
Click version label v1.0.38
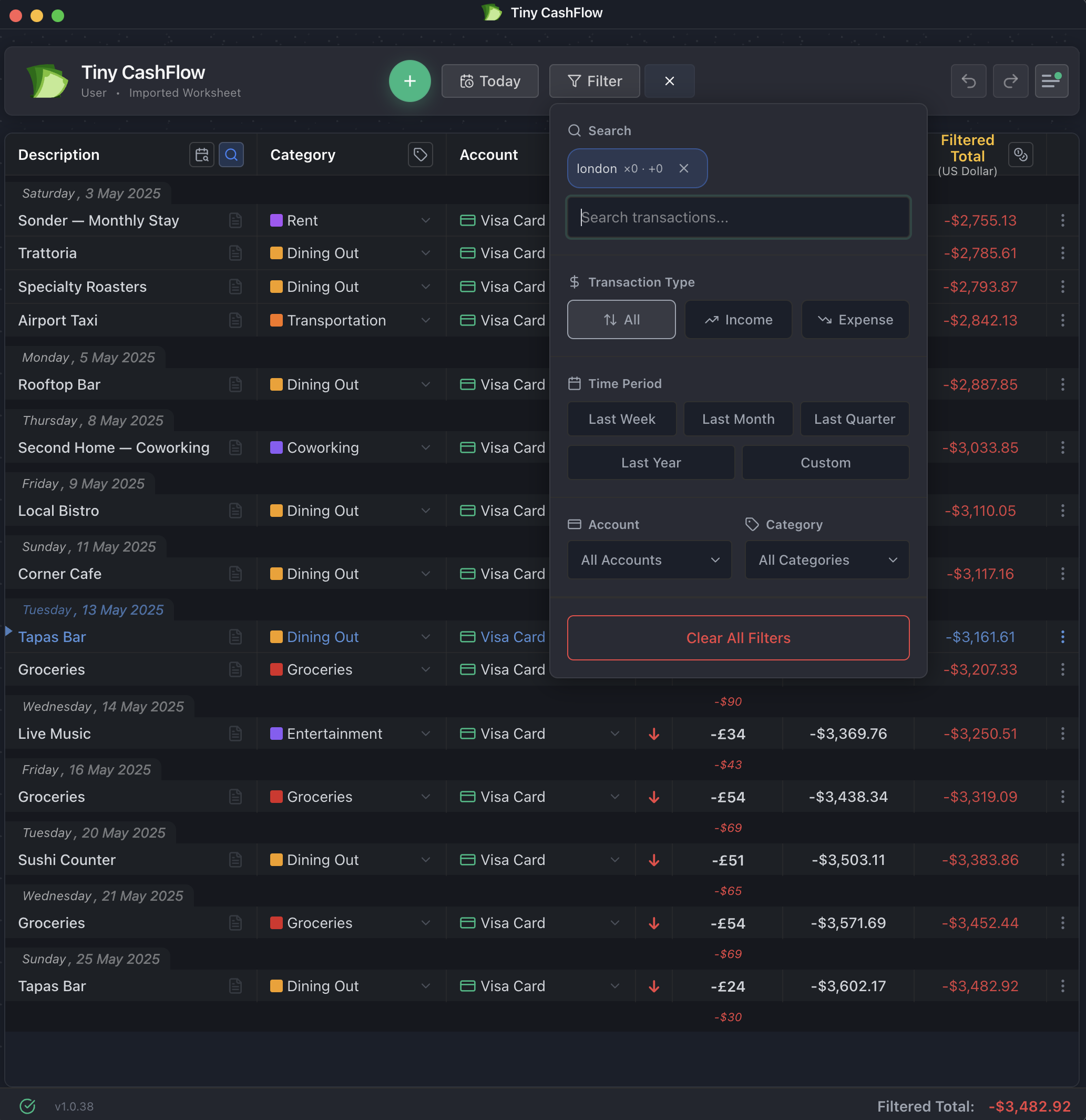(x=74, y=1107)
